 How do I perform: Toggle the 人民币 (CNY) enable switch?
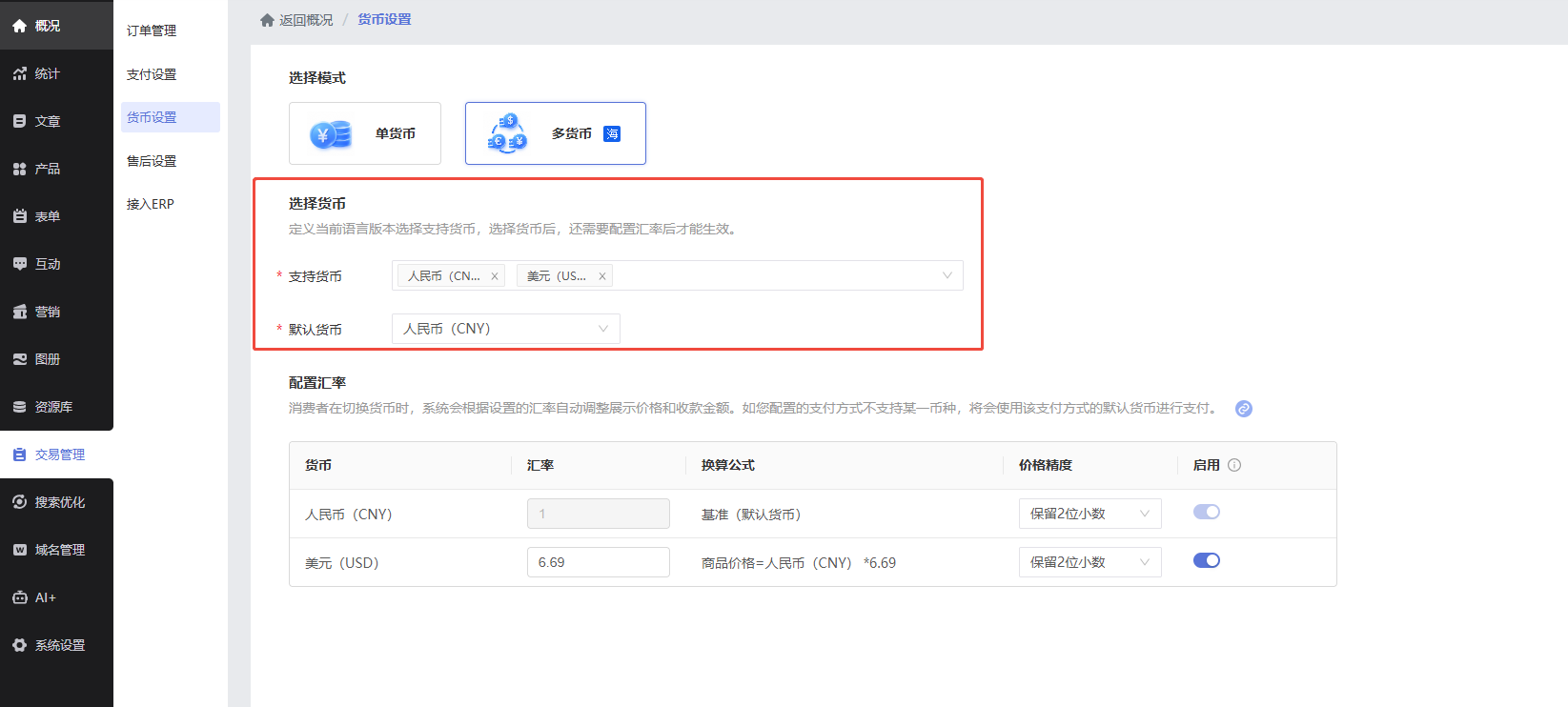(x=1207, y=512)
